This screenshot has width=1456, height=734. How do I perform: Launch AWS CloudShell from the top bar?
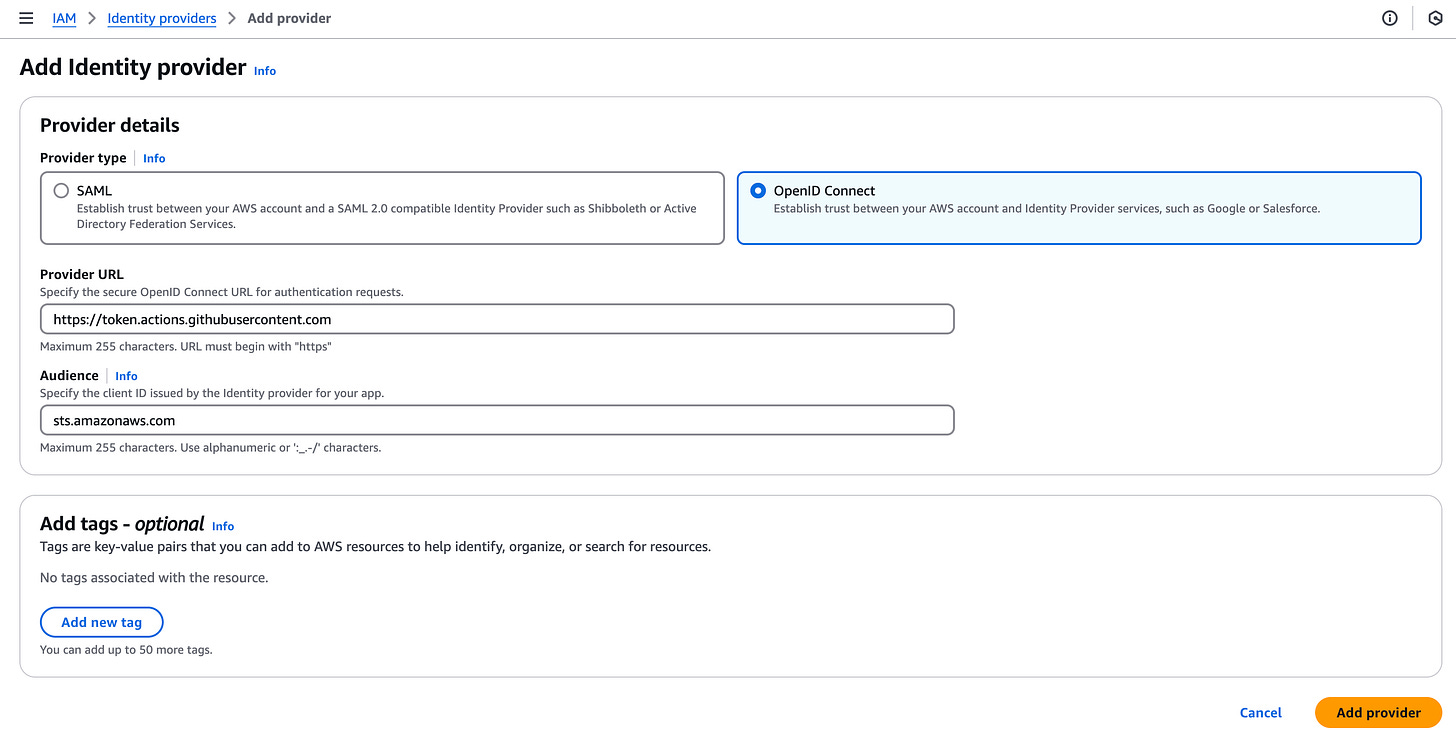[1436, 17]
